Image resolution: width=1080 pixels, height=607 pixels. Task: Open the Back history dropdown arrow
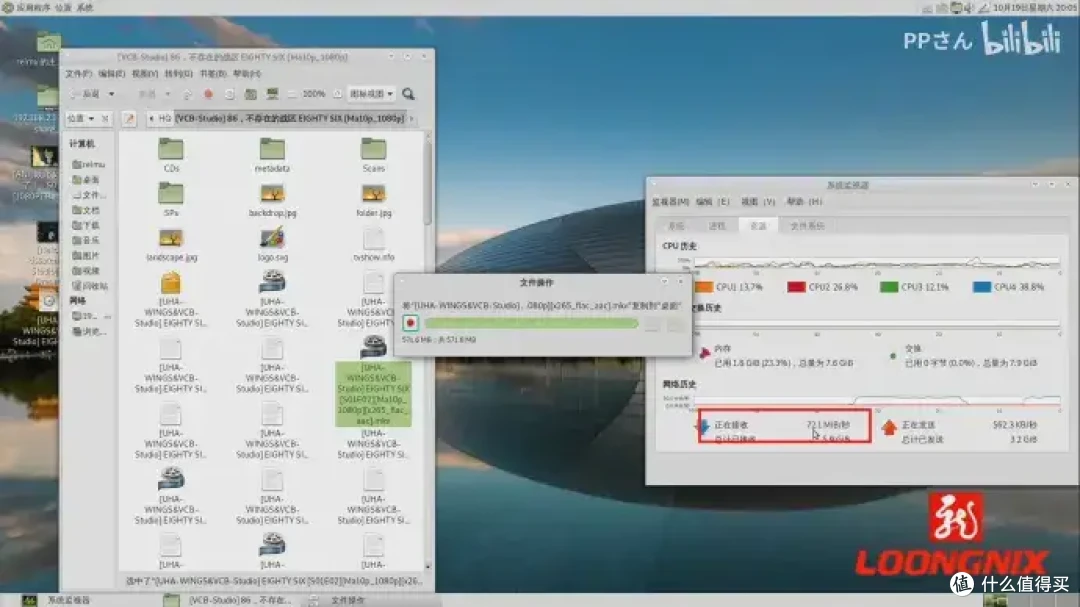(x=112, y=94)
